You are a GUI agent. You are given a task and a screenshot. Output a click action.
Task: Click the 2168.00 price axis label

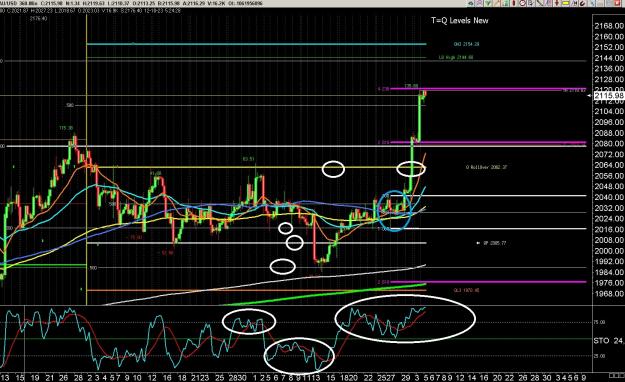coord(609,26)
